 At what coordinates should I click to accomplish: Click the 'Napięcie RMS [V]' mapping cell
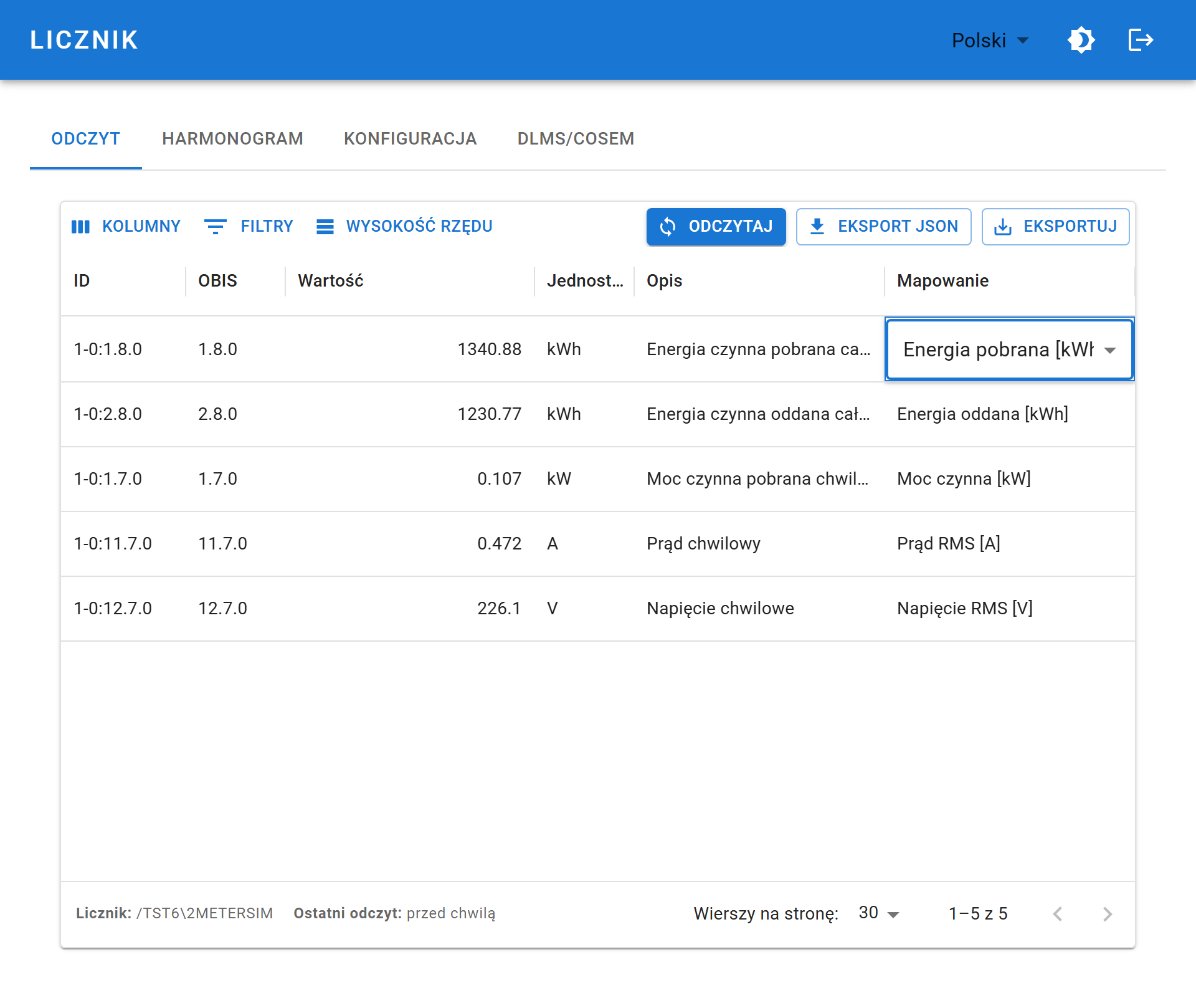point(1010,609)
